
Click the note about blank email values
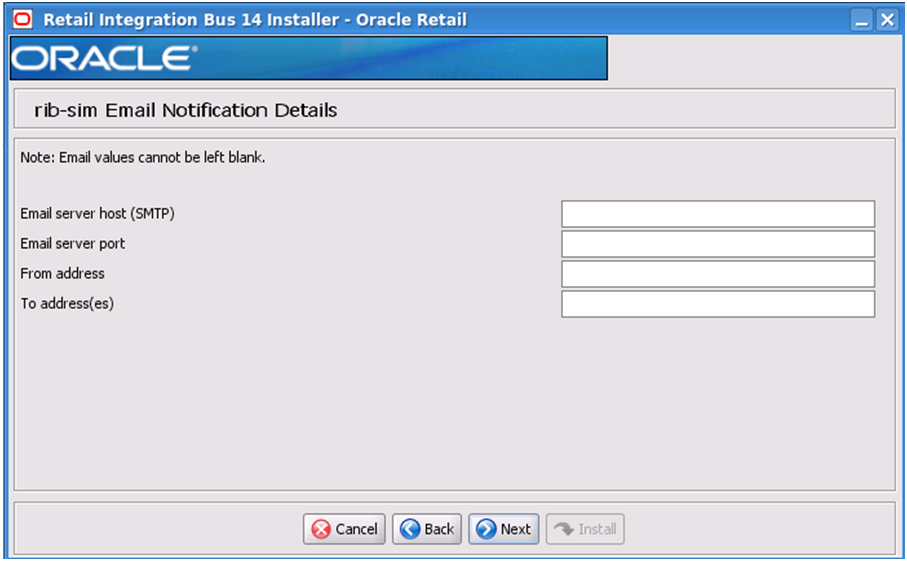click(x=143, y=157)
